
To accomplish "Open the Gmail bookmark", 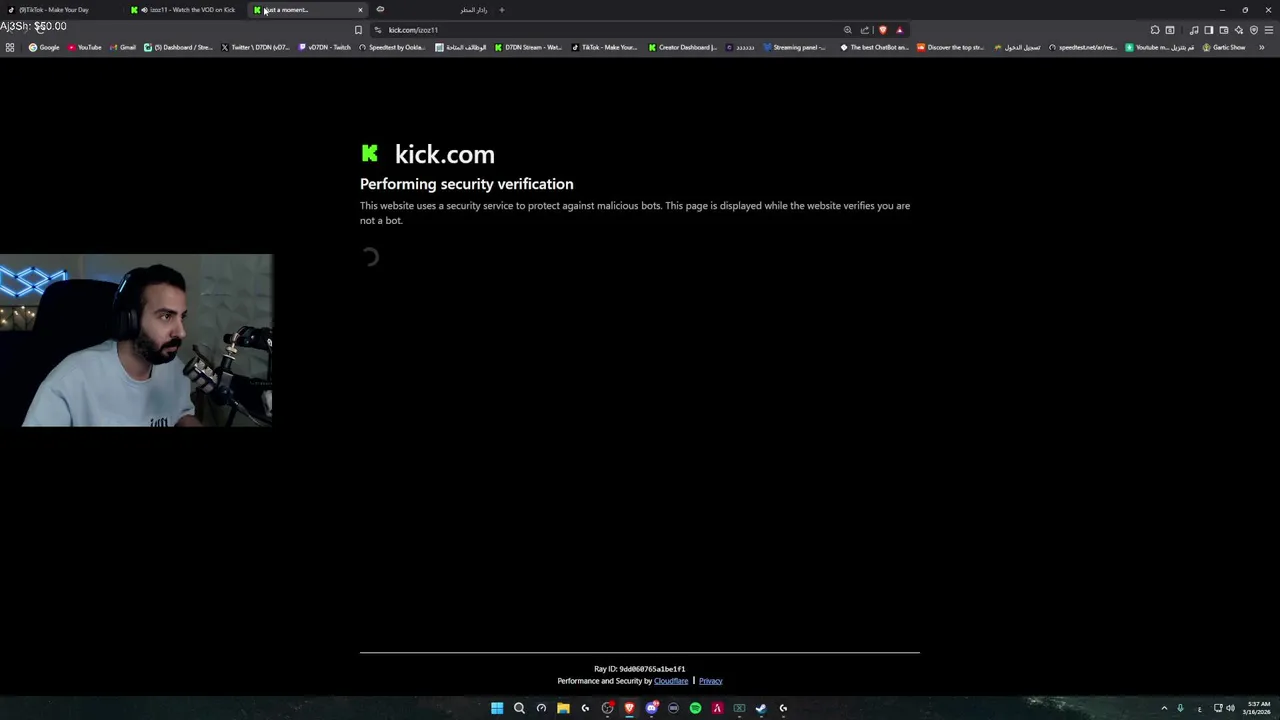I will coord(123,47).
